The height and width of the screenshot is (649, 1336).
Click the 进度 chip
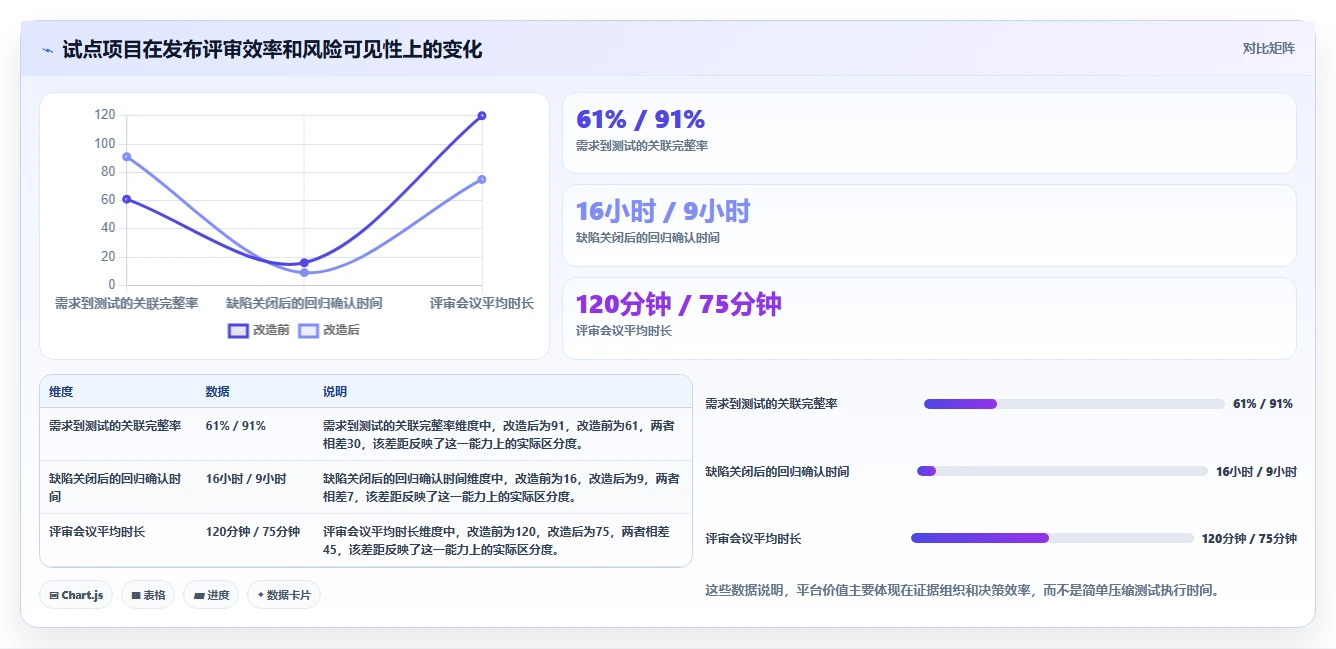[x=211, y=595]
